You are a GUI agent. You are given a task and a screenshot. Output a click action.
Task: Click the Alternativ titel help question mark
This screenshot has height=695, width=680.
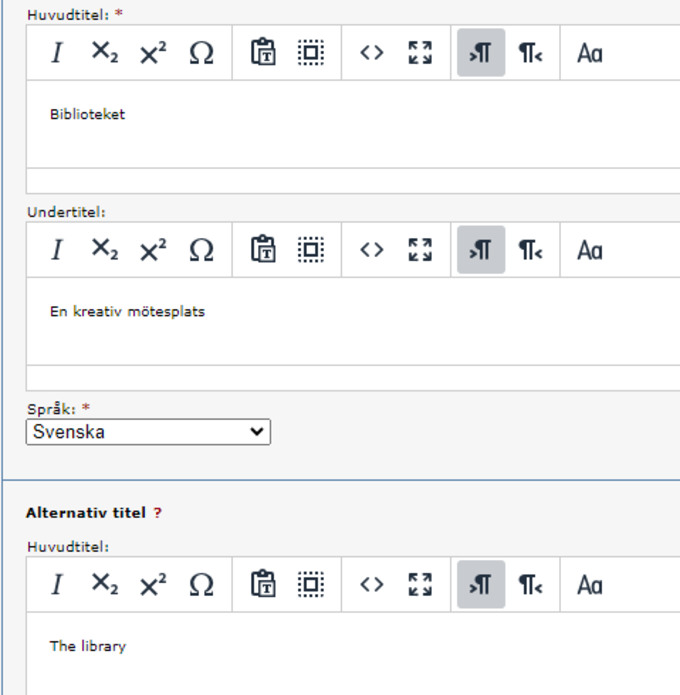click(x=157, y=513)
